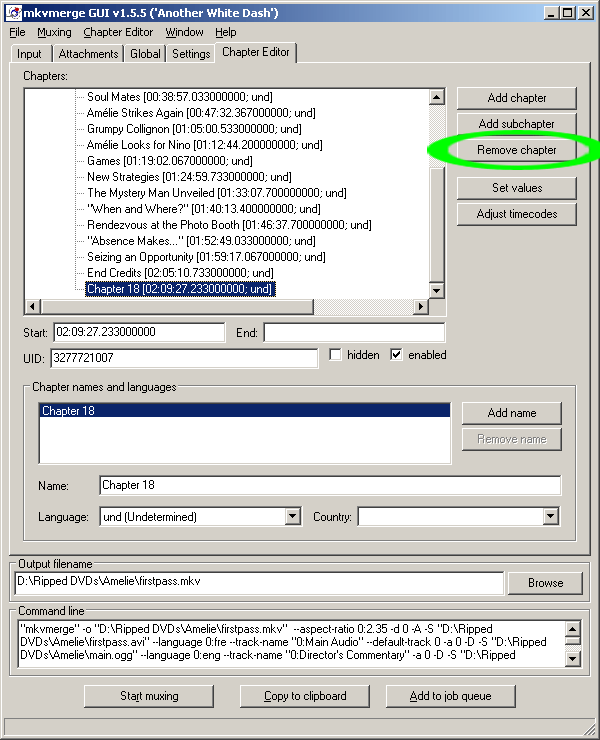
Task: Switch to the Settings tab
Action: (x=191, y=54)
